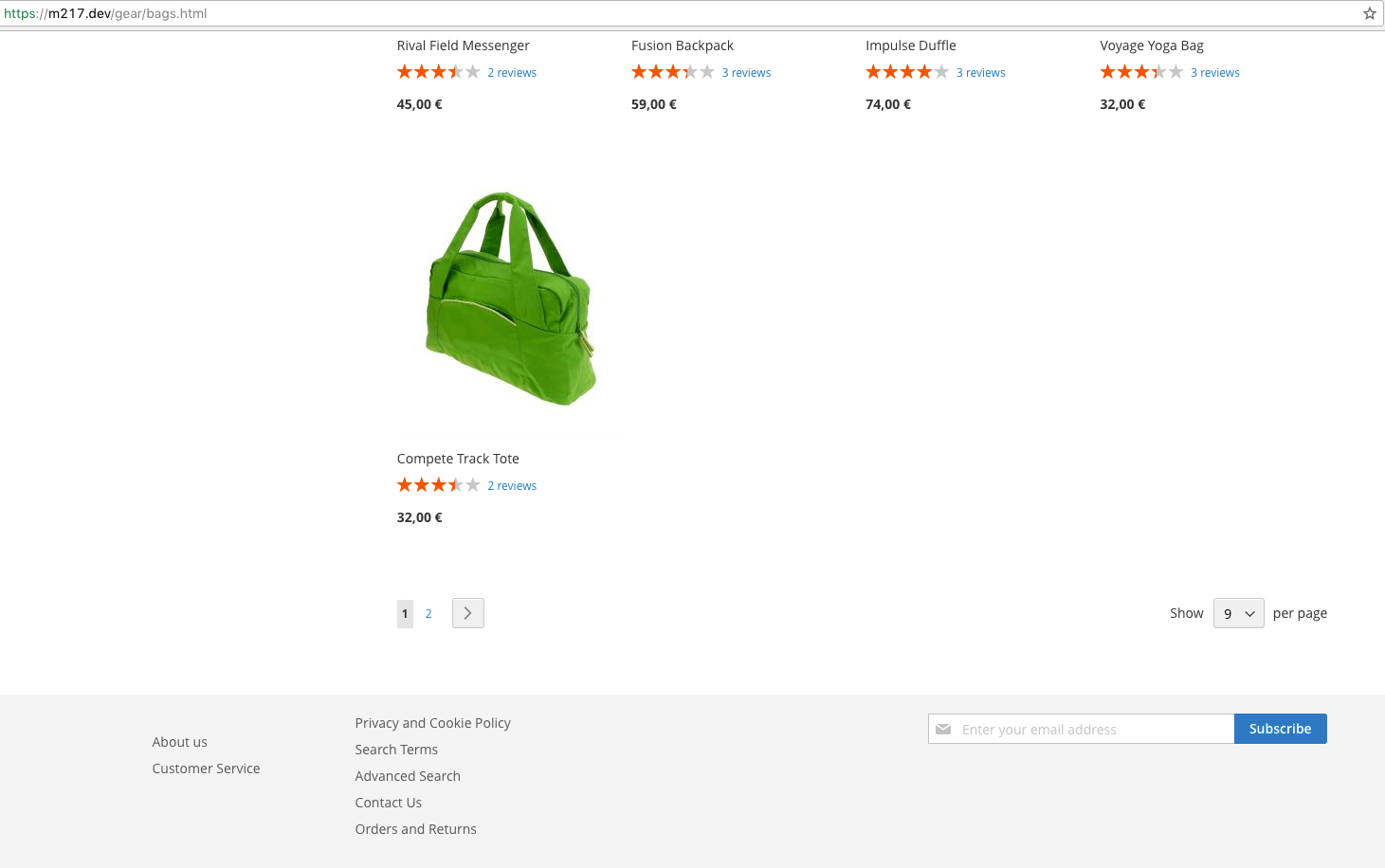
Task: Go to page 2 of bag listings
Action: click(x=428, y=613)
